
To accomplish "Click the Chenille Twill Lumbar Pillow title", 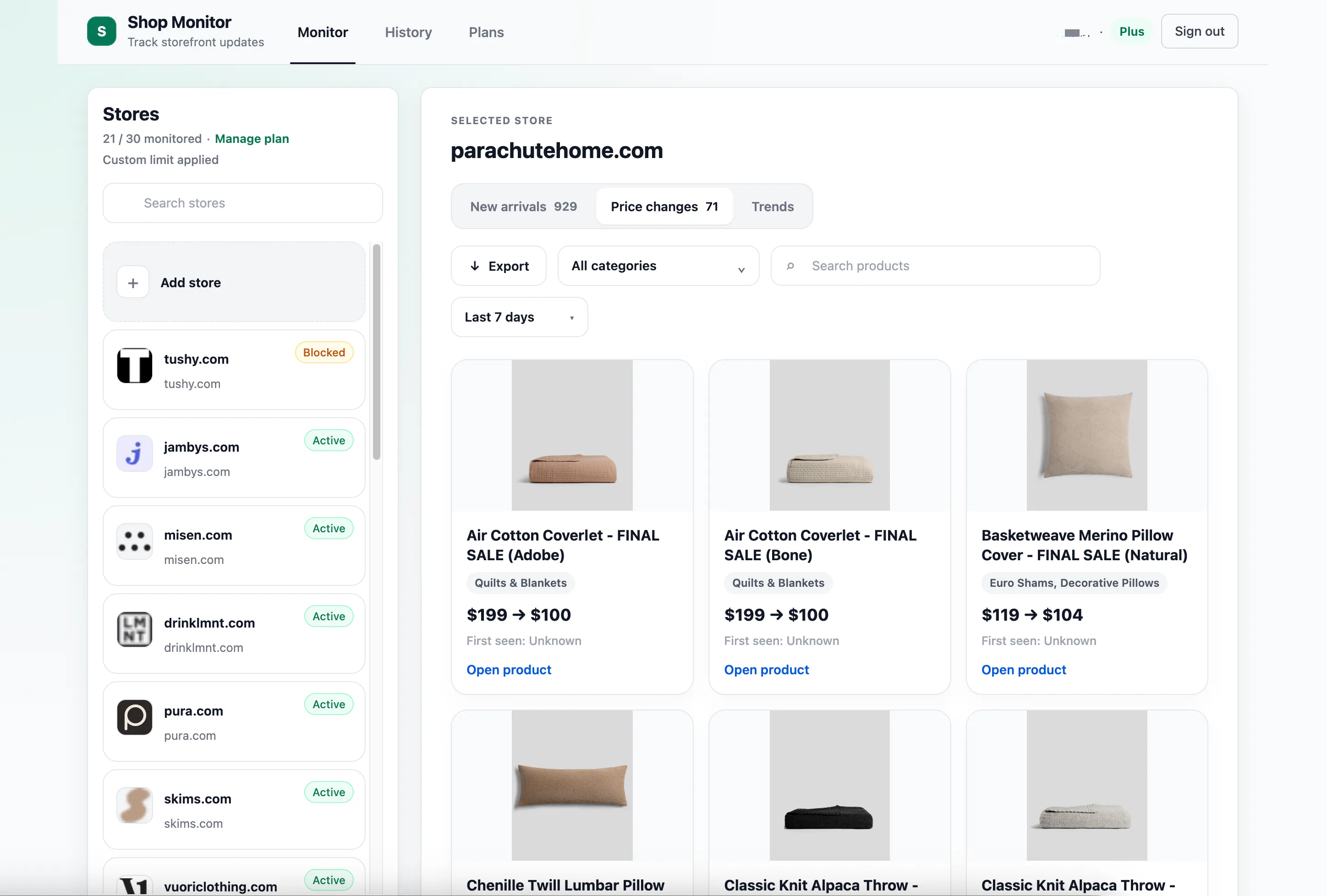I will coord(565,885).
